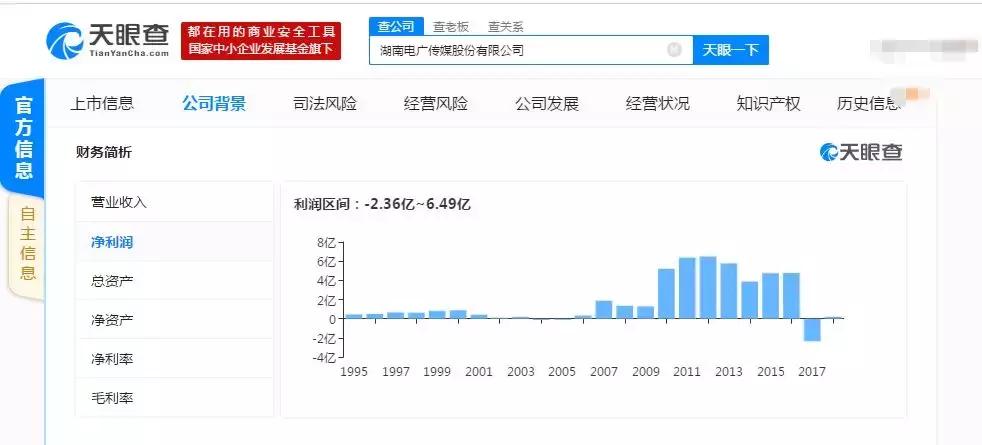
Task: Click the red promotional banner
Action: (261, 41)
